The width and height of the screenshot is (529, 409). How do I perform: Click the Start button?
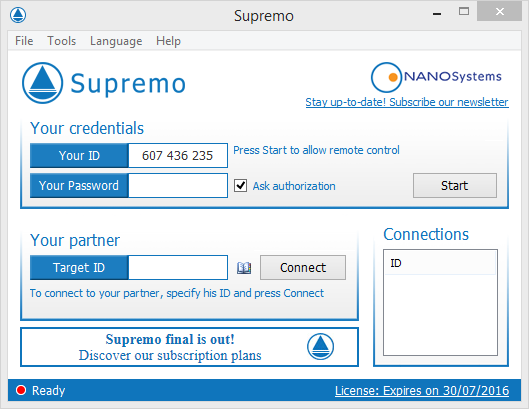(x=455, y=186)
